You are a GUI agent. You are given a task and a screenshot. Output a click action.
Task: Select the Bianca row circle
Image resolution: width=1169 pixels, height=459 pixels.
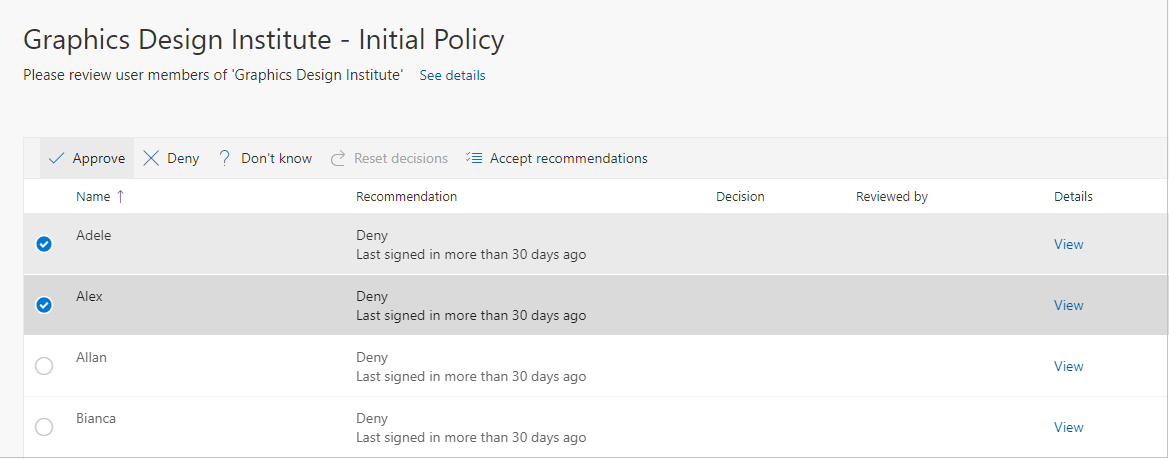click(x=44, y=427)
